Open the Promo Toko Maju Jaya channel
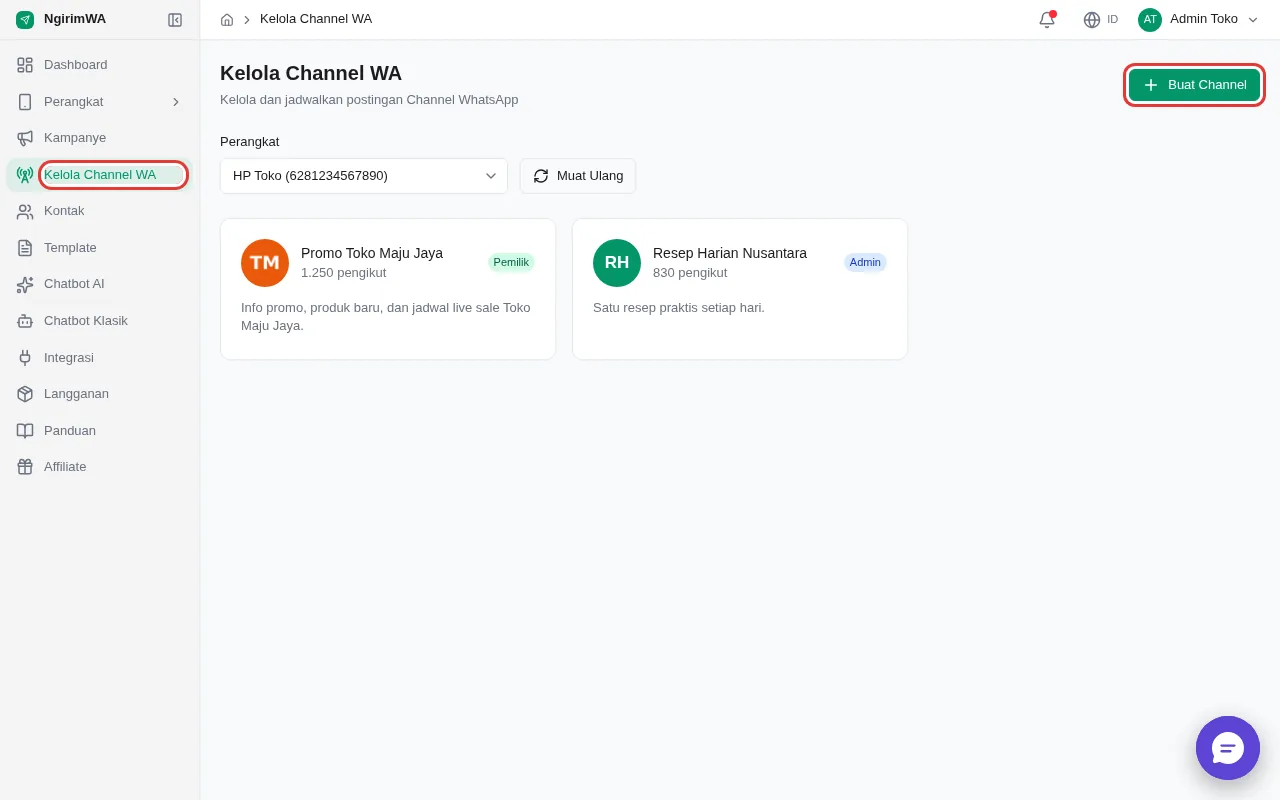Screen dimensions: 1280x800 (388, 289)
